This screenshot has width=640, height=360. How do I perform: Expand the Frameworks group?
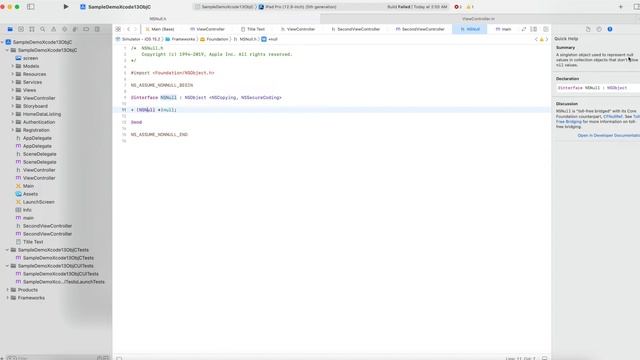pyautogui.click(x=7, y=298)
